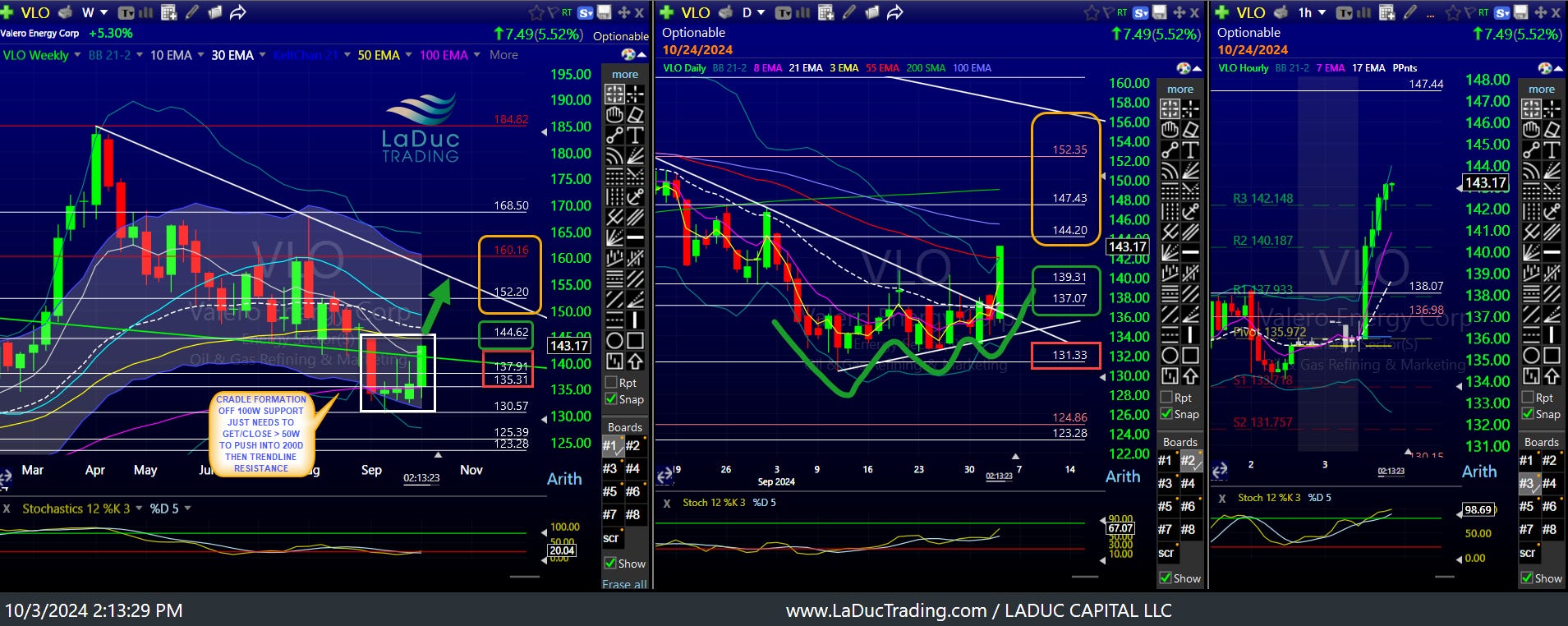Click favorite star icon in weekly chart
This screenshot has height=626, width=1568.
pos(536,12)
